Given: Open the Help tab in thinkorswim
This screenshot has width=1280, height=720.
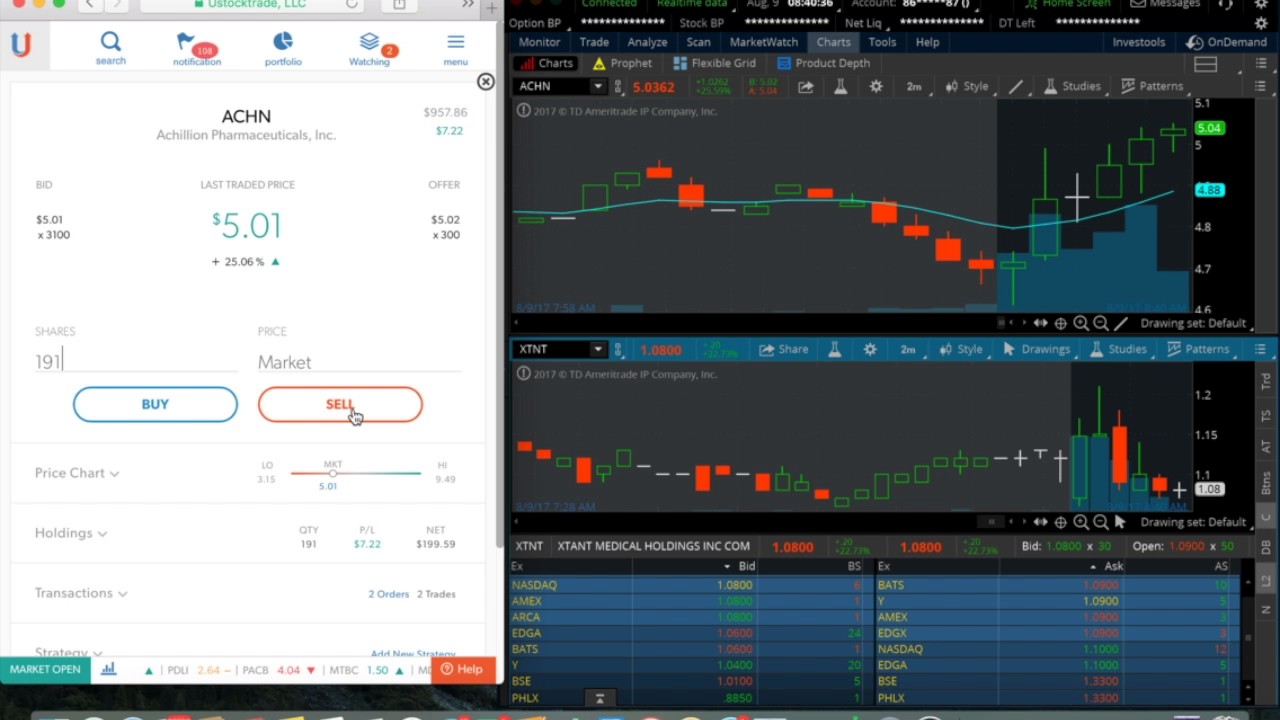Looking at the screenshot, I should click(927, 42).
